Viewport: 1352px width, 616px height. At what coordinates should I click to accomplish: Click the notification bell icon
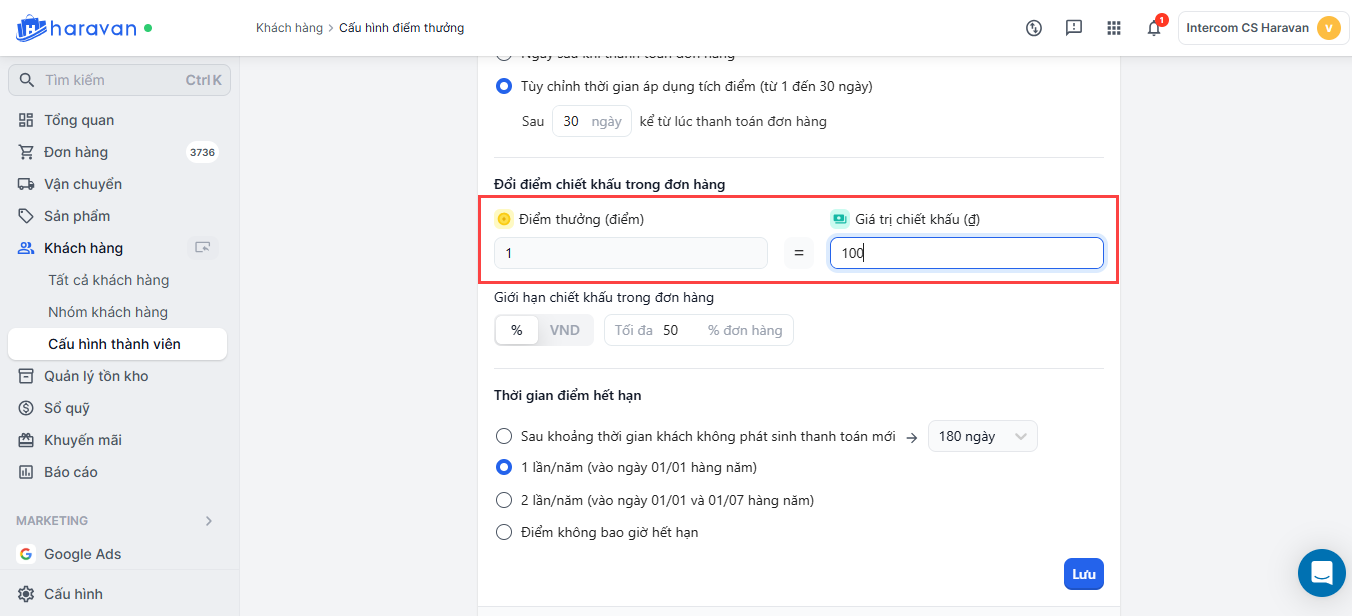[1153, 28]
